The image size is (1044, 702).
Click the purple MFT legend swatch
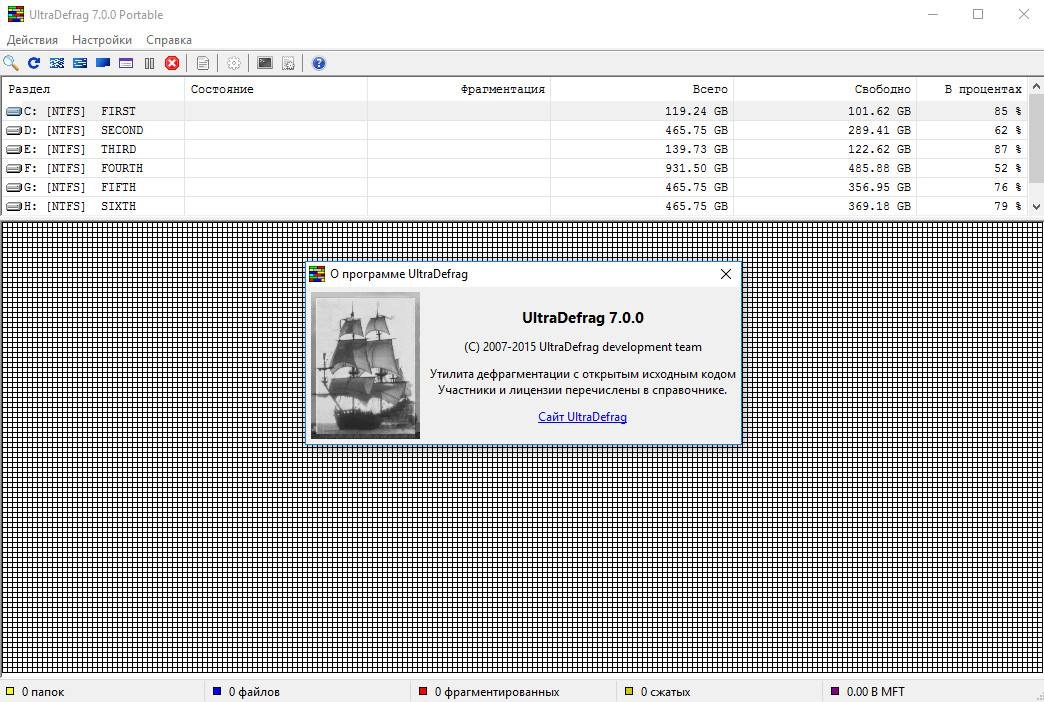click(x=835, y=691)
